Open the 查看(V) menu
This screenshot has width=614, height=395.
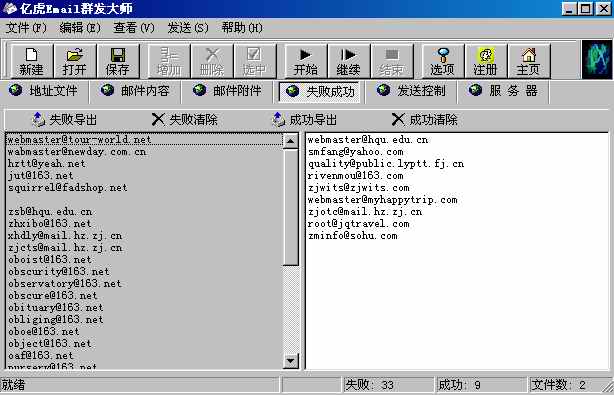pyautogui.click(x=134, y=28)
